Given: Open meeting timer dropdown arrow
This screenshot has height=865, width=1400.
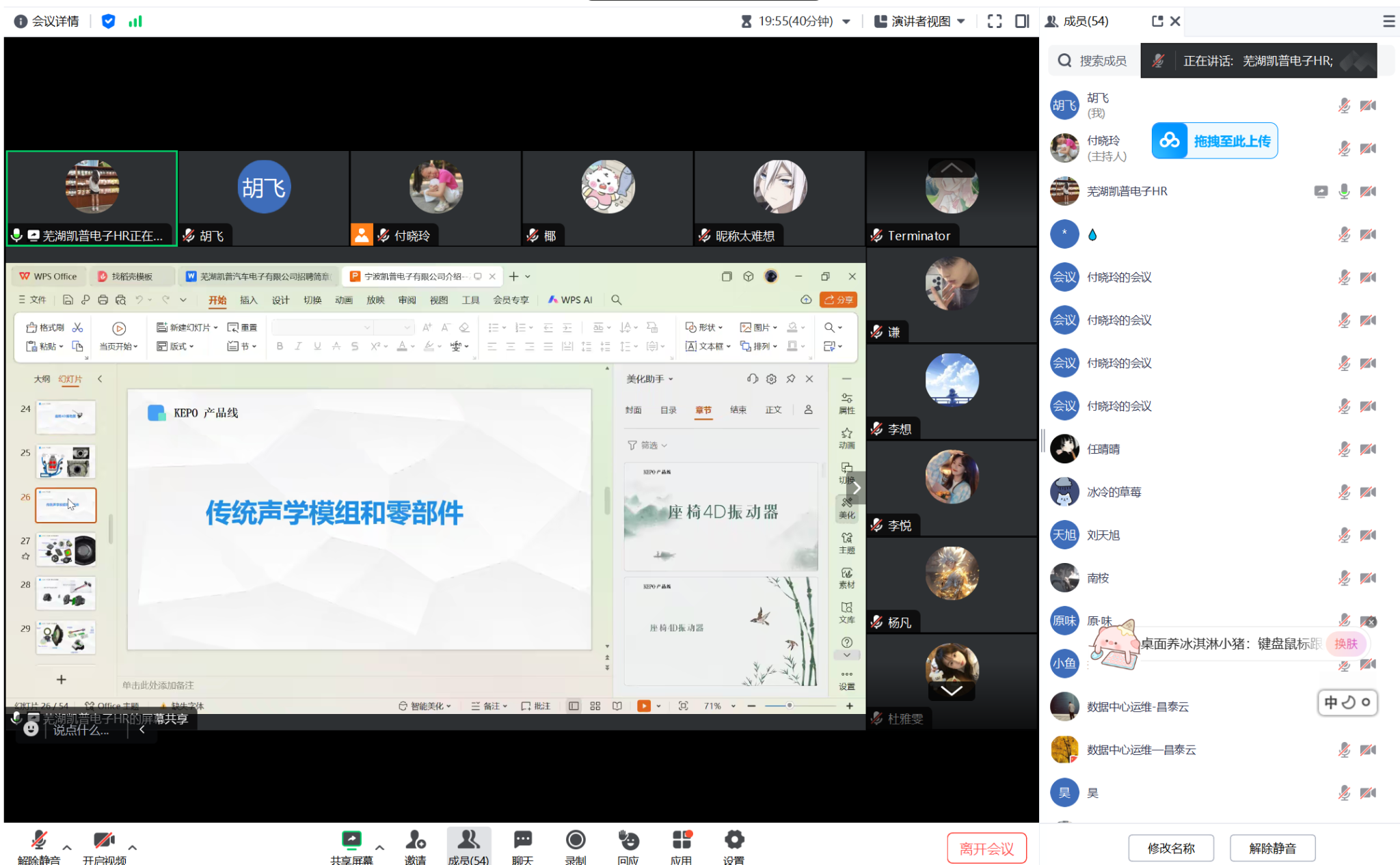Looking at the screenshot, I should 846,22.
